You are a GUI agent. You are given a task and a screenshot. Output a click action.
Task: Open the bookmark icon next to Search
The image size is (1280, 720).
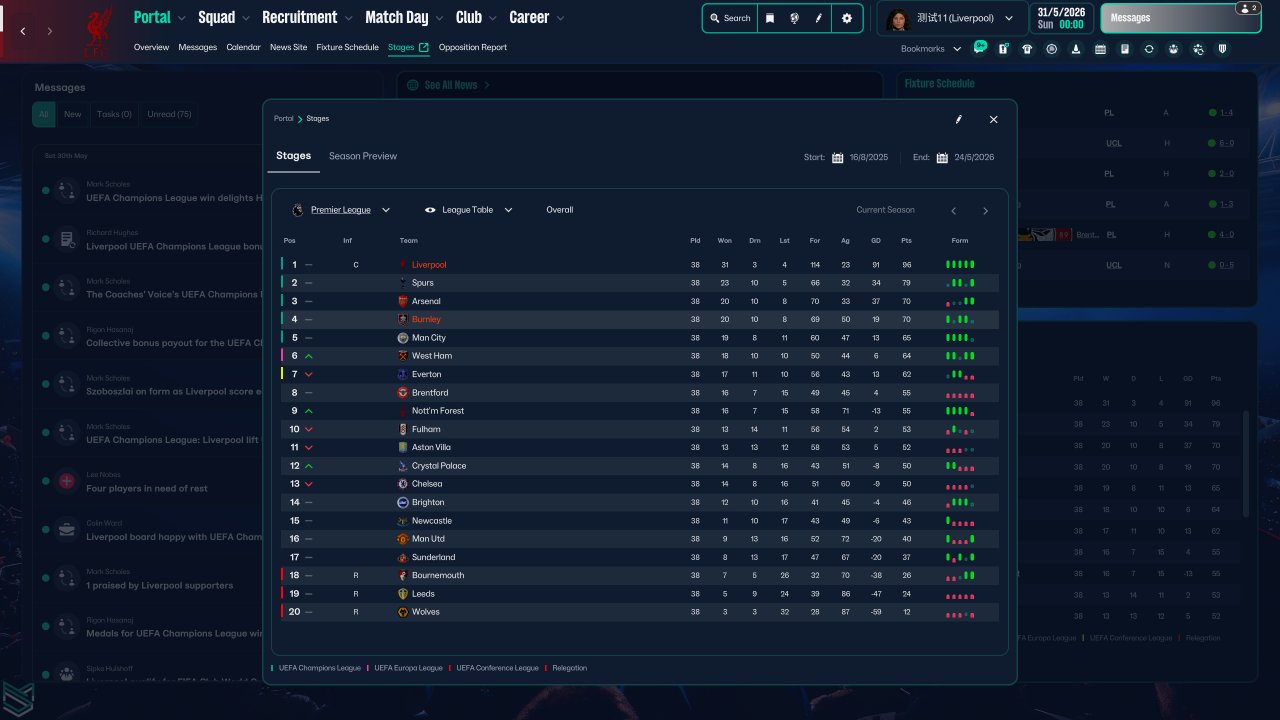tap(770, 18)
